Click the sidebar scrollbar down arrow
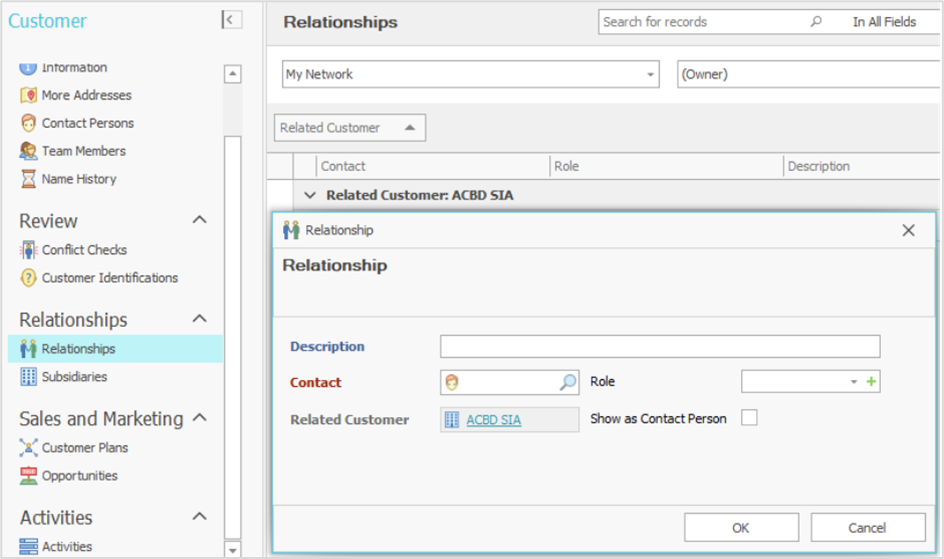Image resolution: width=944 pixels, height=559 pixels. point(233,549)
